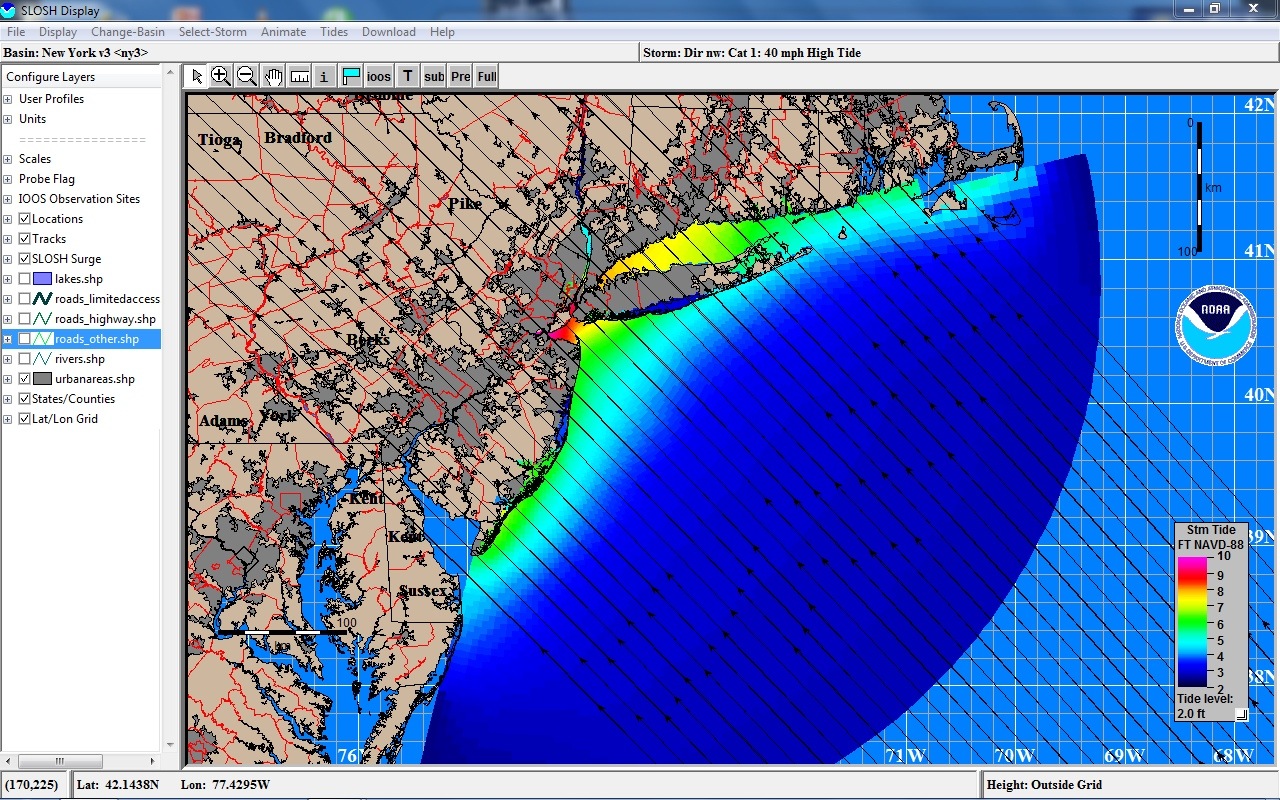
Task: Click the cyan probe flag tool
Action: coord(351,76)
